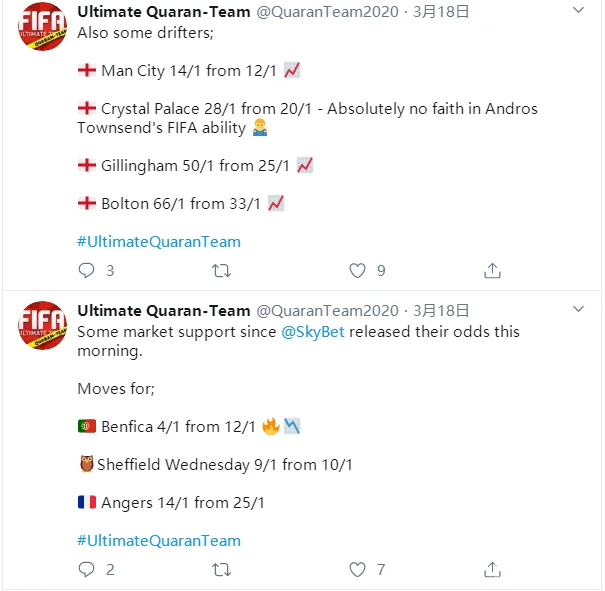Viewport: 605px width, 591px height.
Task: Open the second tweet's 3月18日 timestamp
Action: click(441, 311)
